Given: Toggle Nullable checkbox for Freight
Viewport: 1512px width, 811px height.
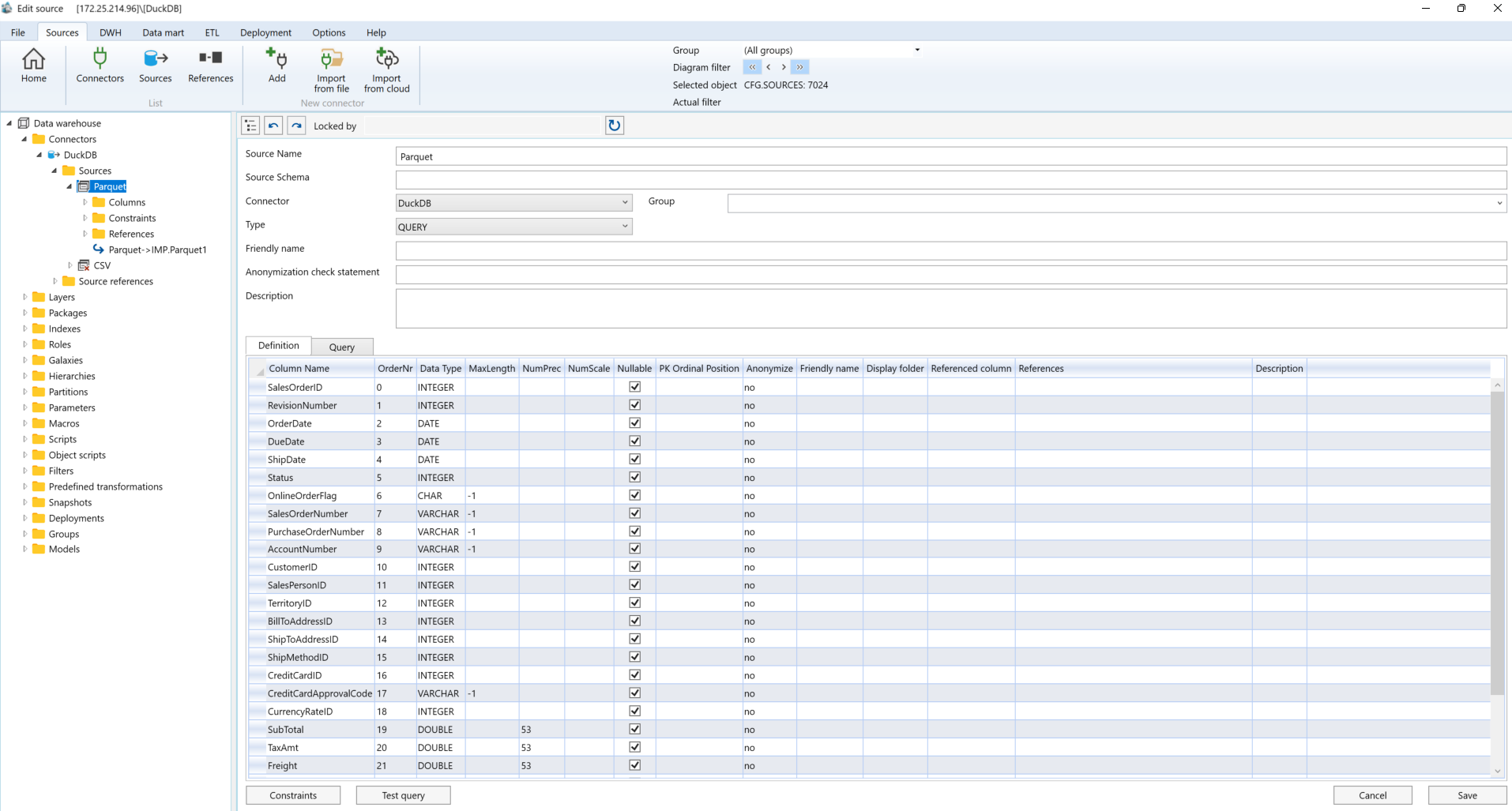Looking at the screenshot, I should (634, 765).
